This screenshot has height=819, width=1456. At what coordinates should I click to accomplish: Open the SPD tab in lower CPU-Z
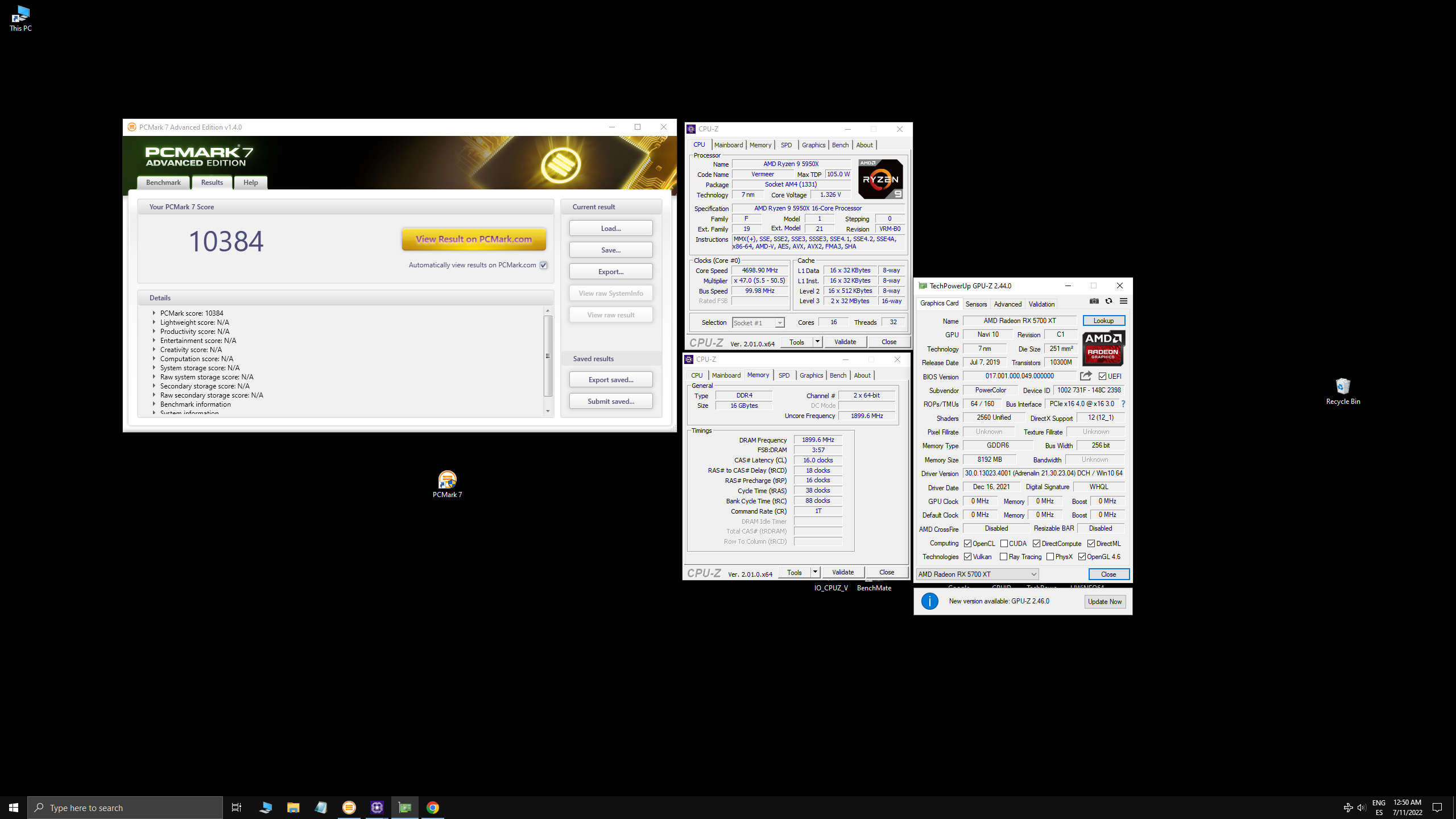coord(784,375)
